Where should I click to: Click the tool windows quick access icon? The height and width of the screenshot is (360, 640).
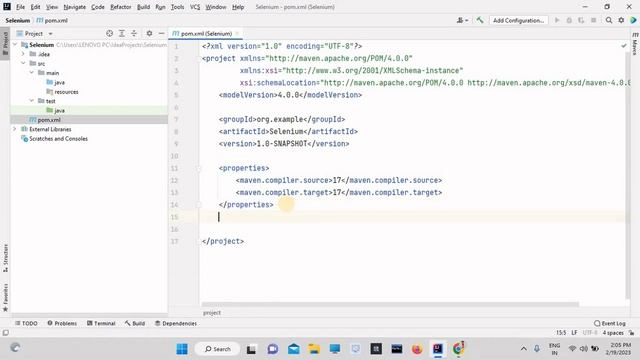5,333
